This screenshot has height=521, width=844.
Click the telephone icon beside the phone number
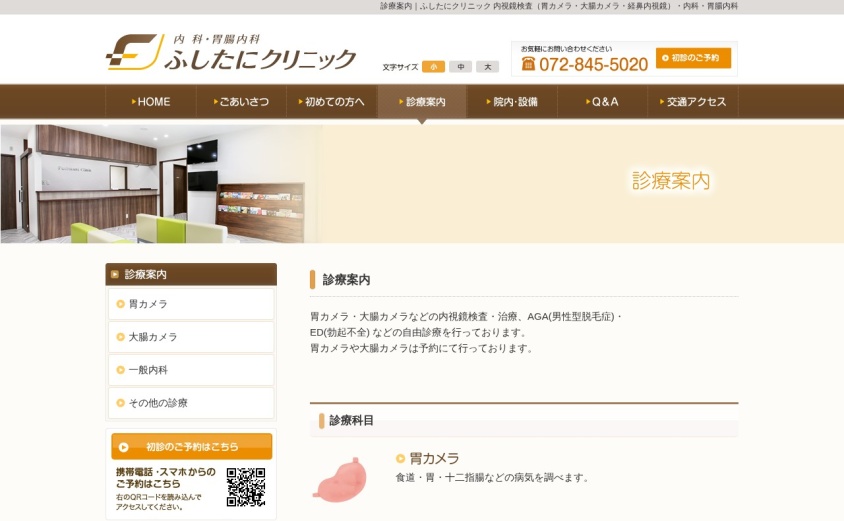point(528,64)
